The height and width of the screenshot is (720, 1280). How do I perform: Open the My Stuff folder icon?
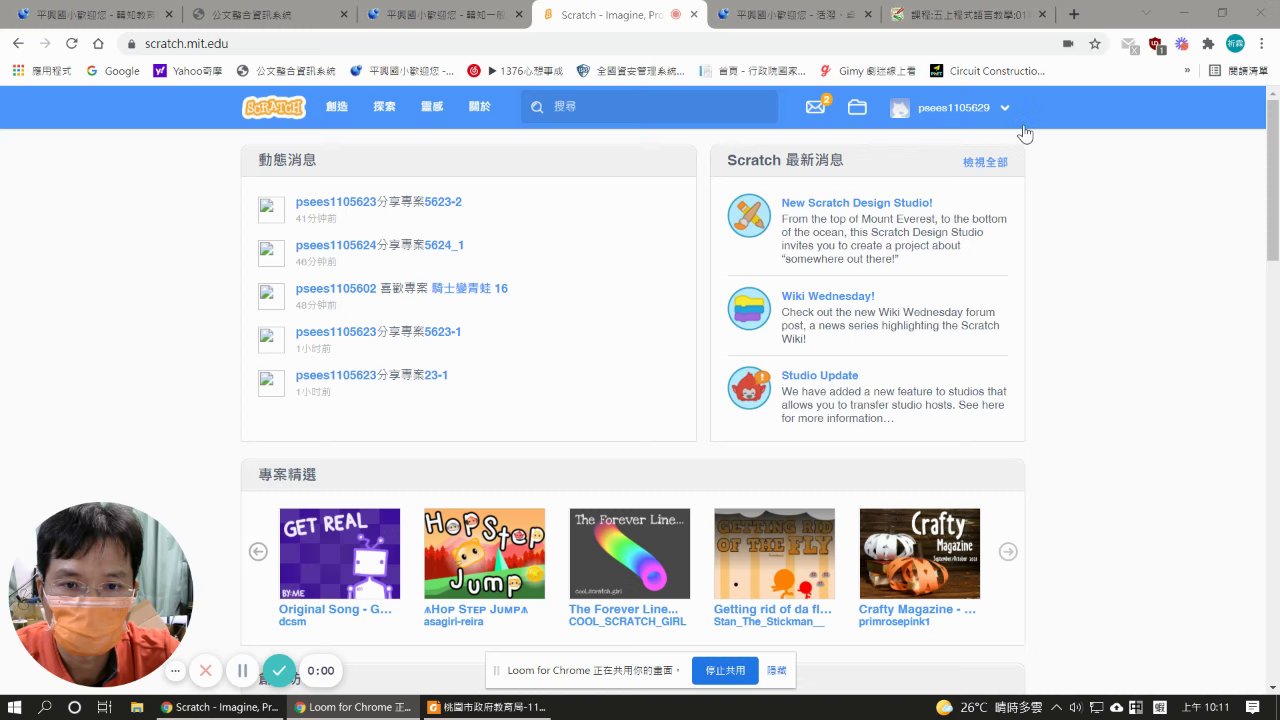click(857, 107)
